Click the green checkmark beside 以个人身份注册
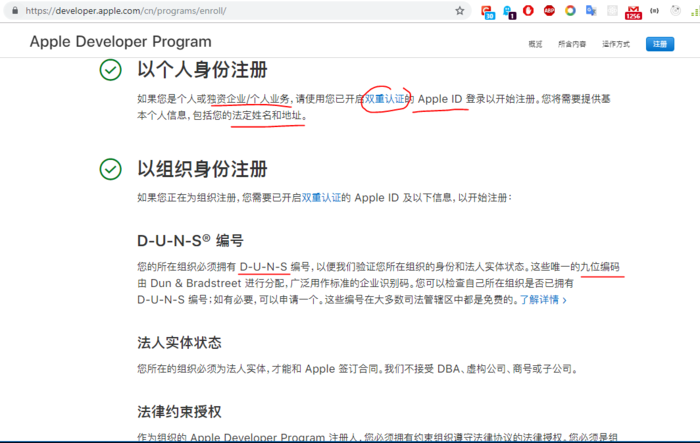Screen dimensions: 700x443 pos(110,70)
